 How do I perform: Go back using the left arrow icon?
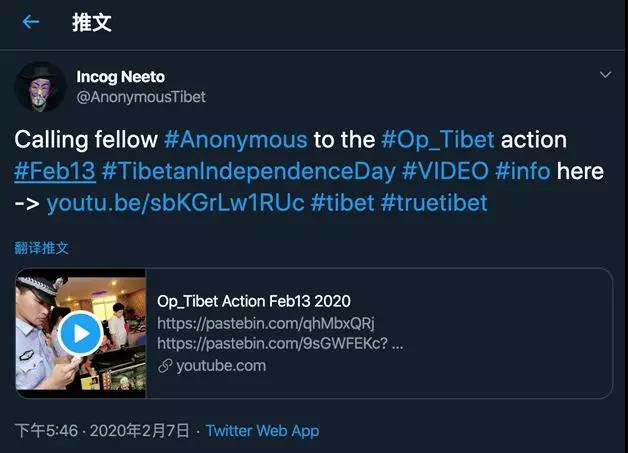coord(31,22)
